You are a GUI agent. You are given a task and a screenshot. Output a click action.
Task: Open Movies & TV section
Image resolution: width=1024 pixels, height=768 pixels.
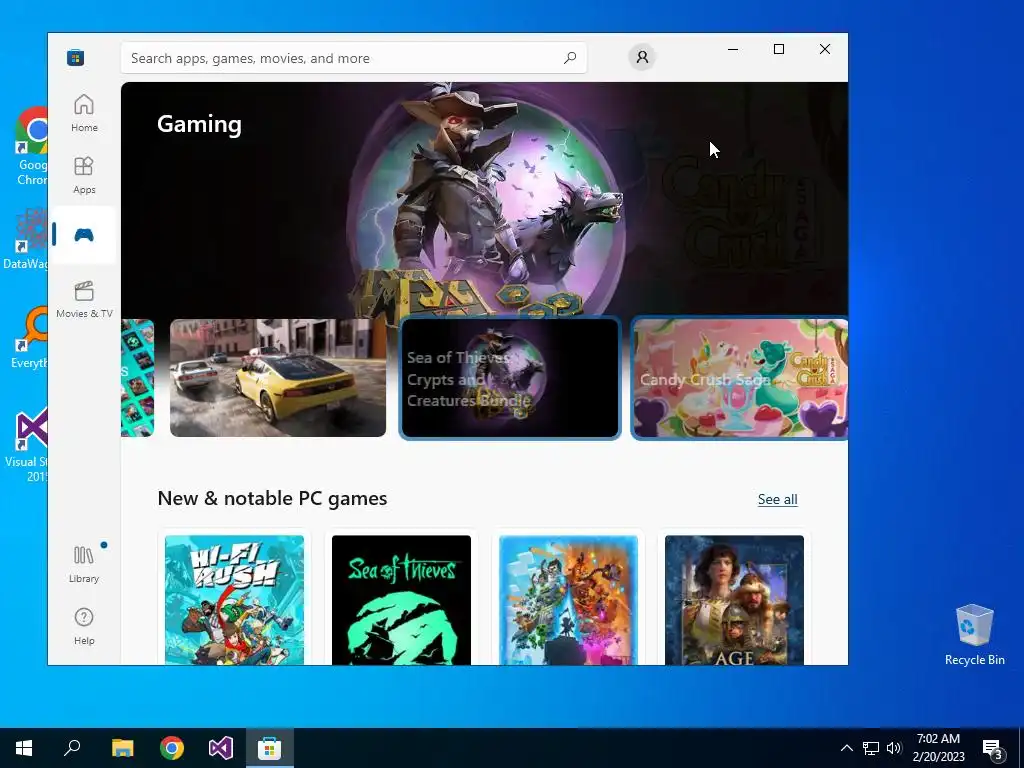click(84, 299)
